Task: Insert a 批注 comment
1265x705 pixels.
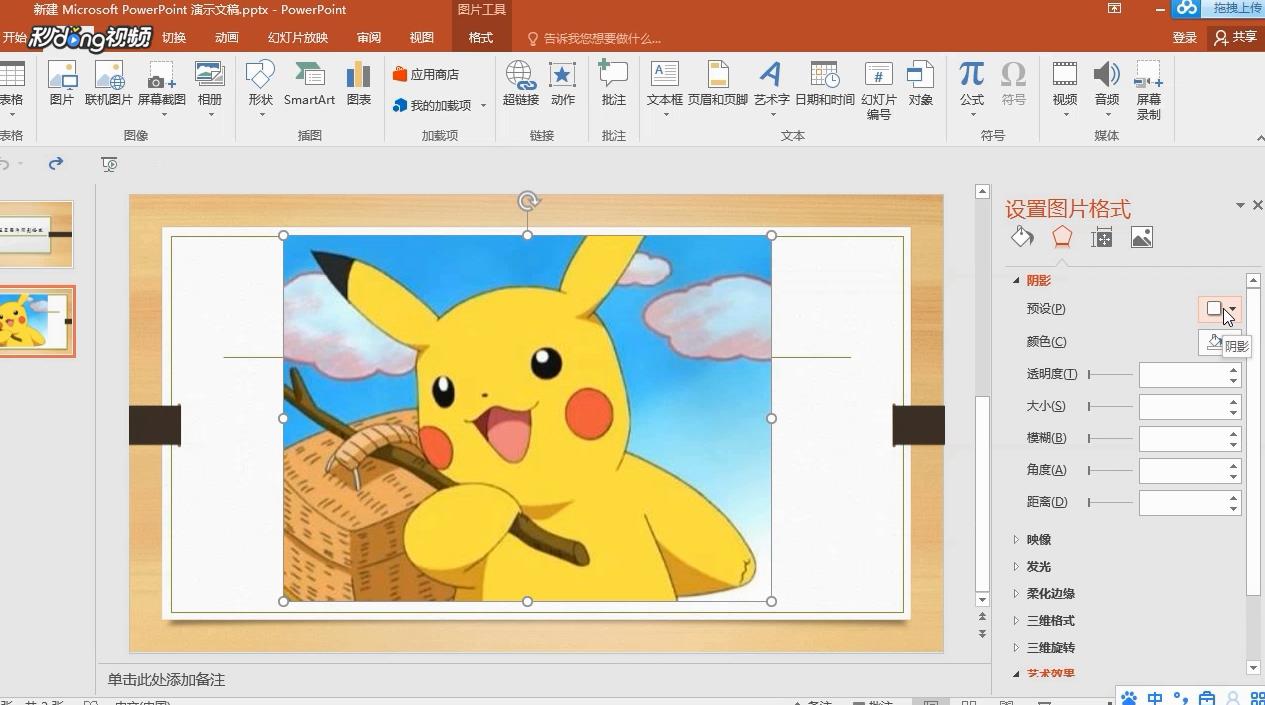Action: (x=613, y=84)
